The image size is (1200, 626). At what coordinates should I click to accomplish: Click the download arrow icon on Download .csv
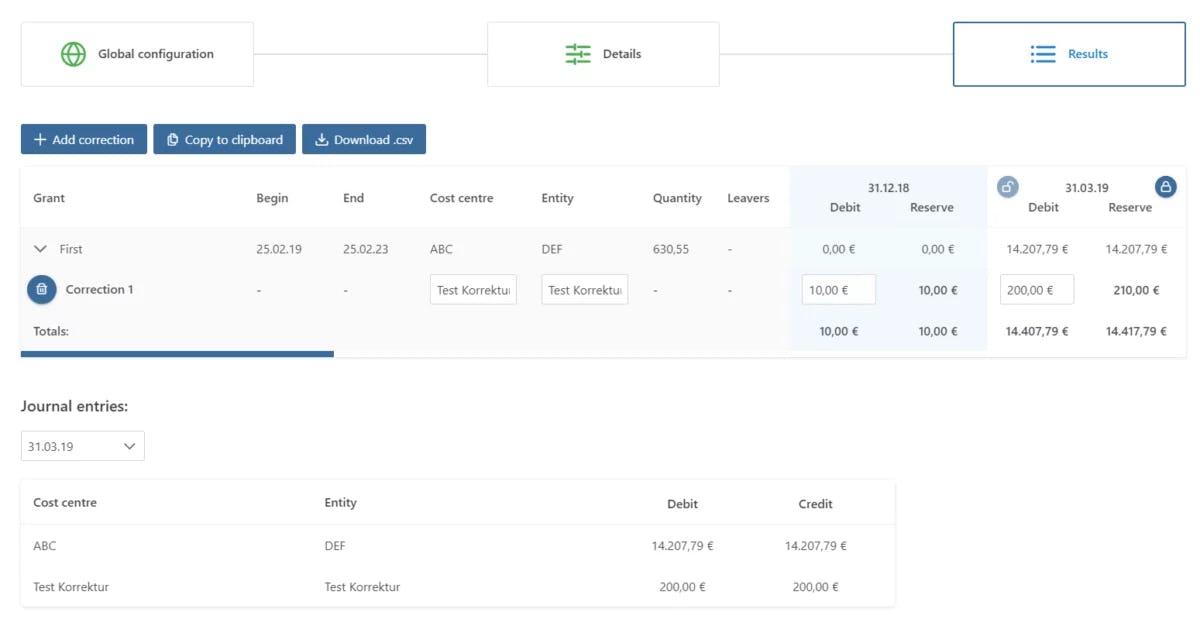coord(321,139)
